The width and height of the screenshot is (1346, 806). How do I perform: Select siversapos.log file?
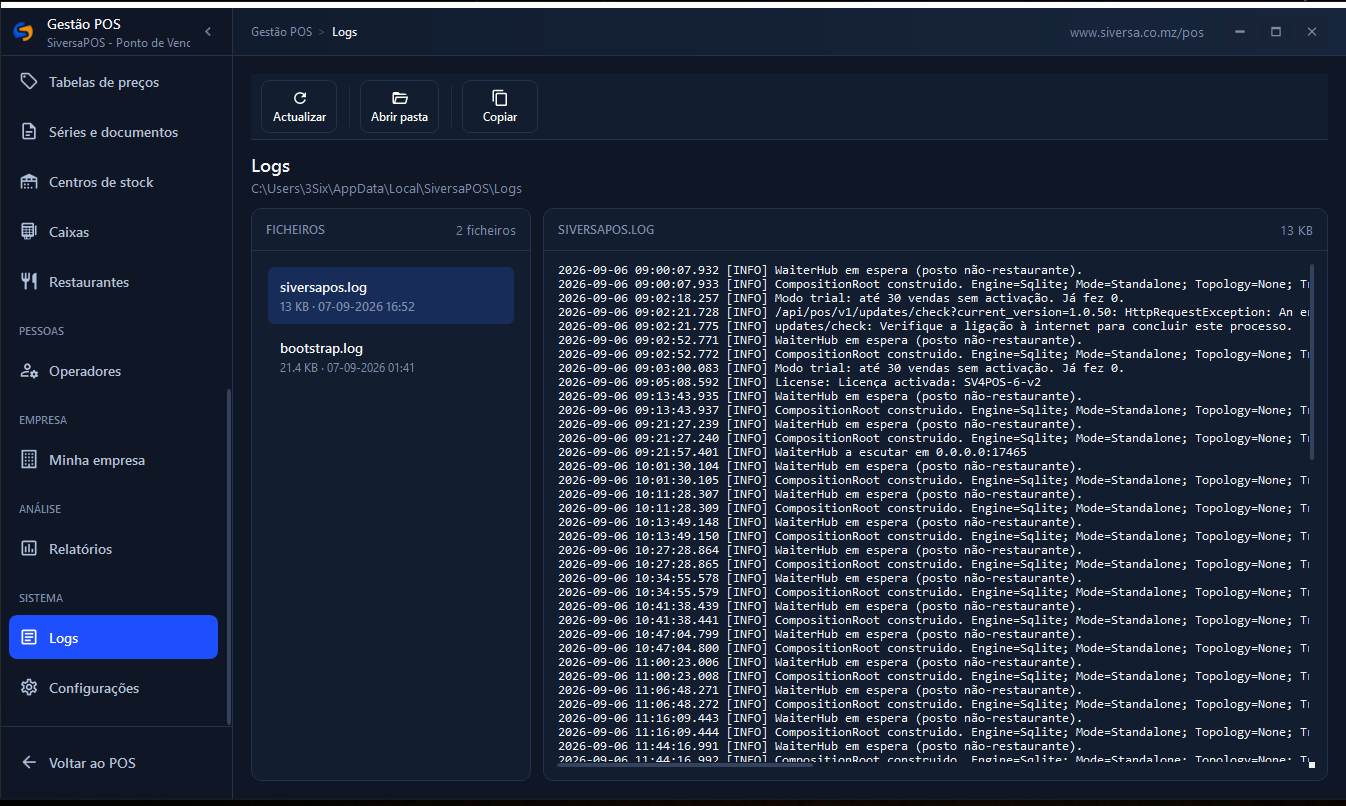(x=391, y=295)
